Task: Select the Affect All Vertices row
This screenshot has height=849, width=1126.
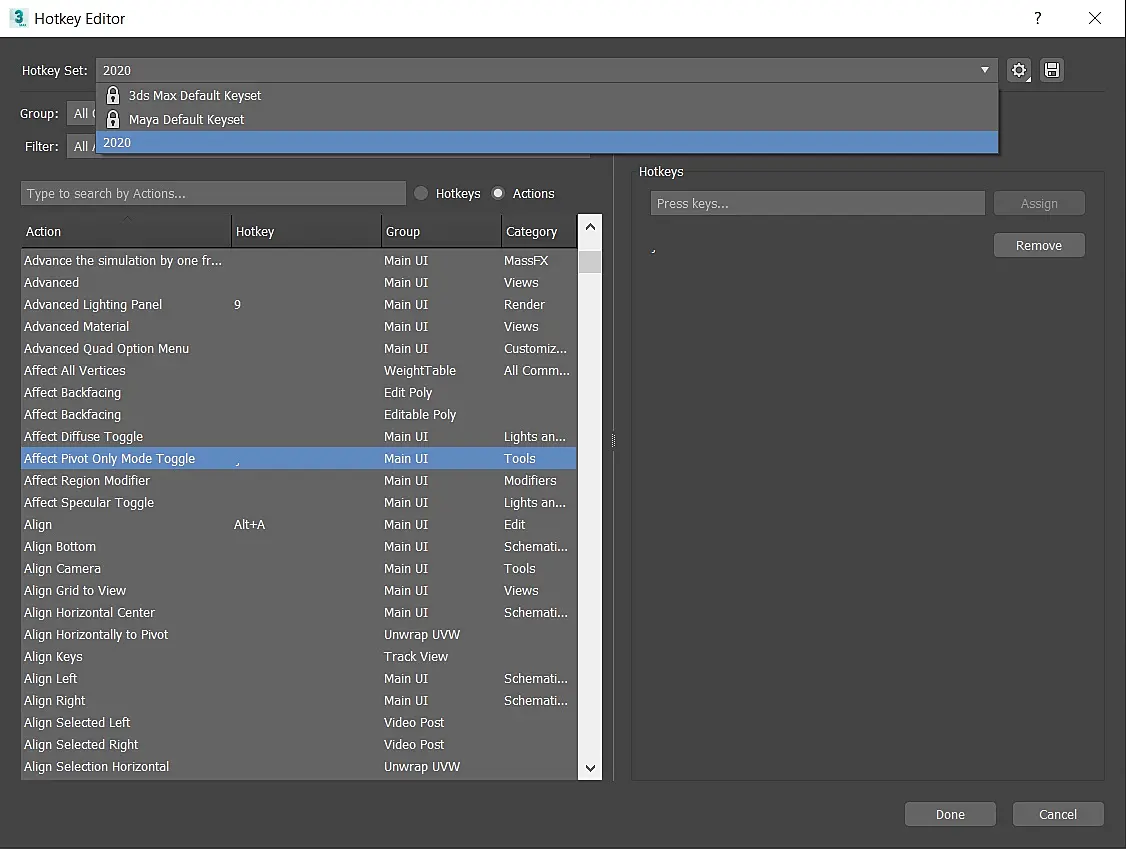Action: pos(299,371)
